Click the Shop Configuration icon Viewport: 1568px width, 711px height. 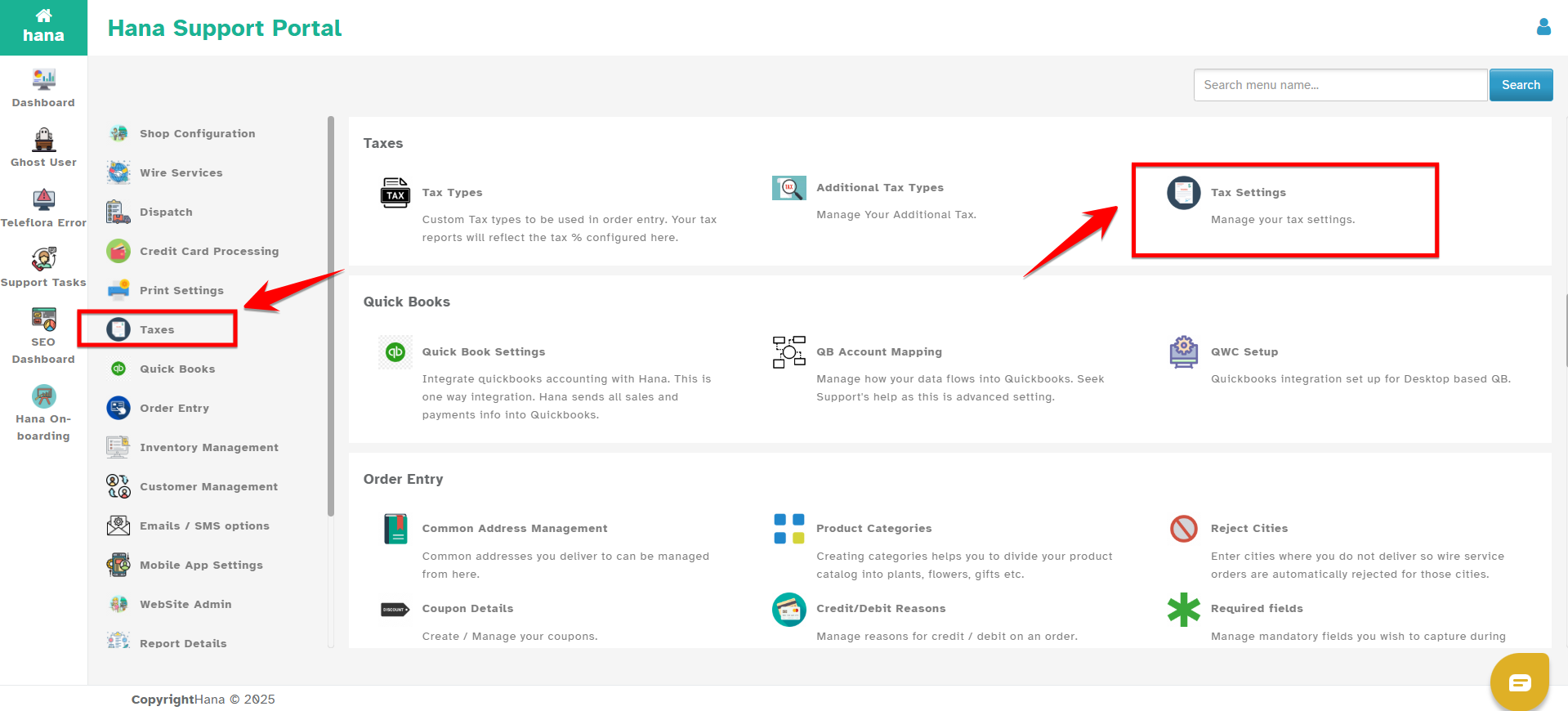click(x=118, y=133)
